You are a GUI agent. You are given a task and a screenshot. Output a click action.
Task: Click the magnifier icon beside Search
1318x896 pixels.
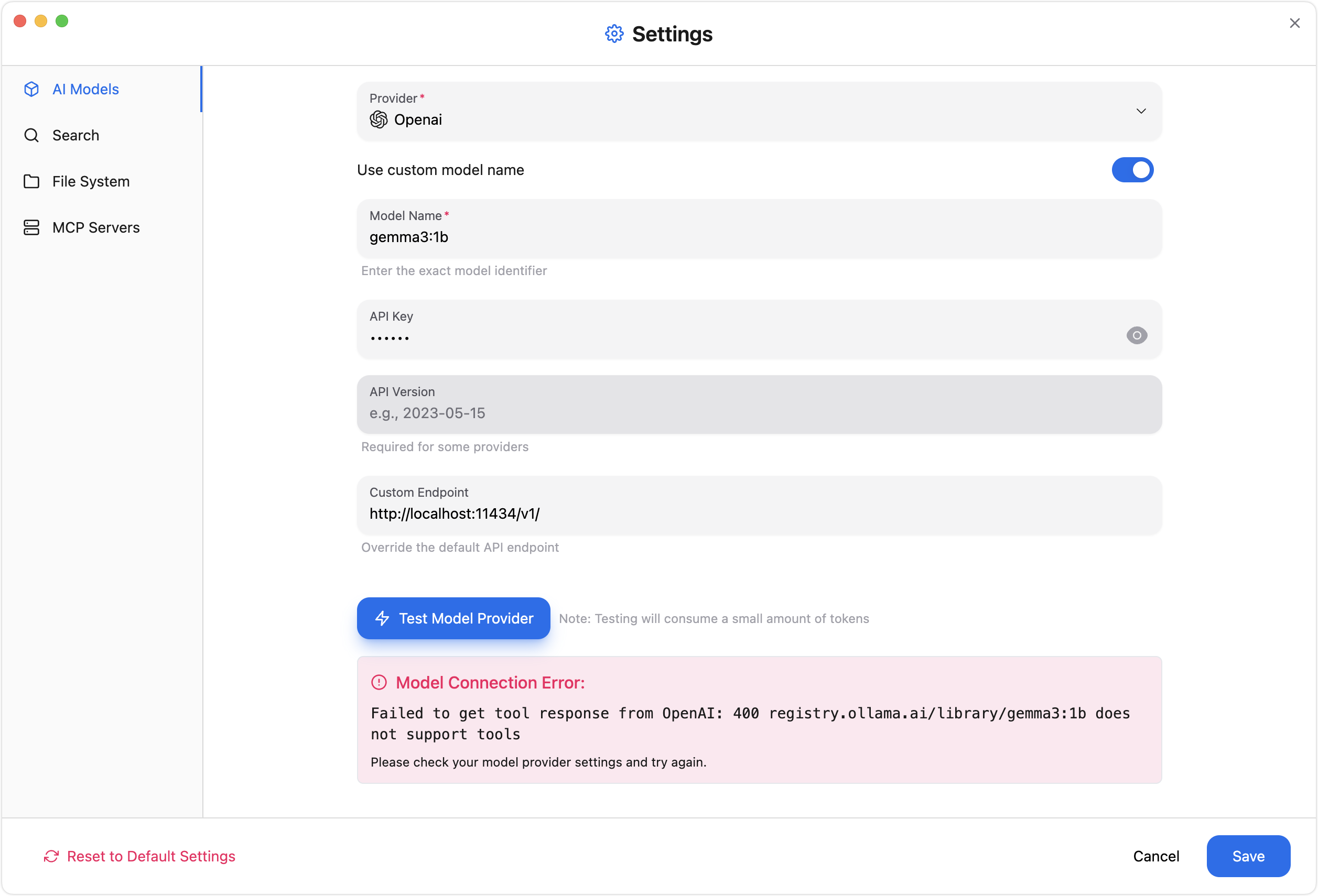31,135
